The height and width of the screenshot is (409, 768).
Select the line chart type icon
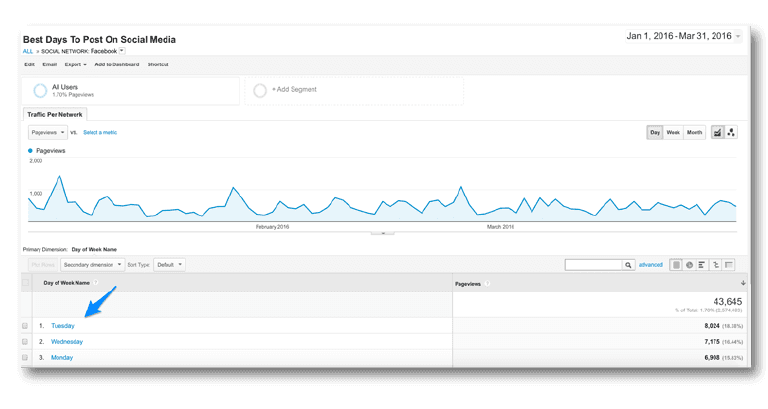[x=717, y=132]
